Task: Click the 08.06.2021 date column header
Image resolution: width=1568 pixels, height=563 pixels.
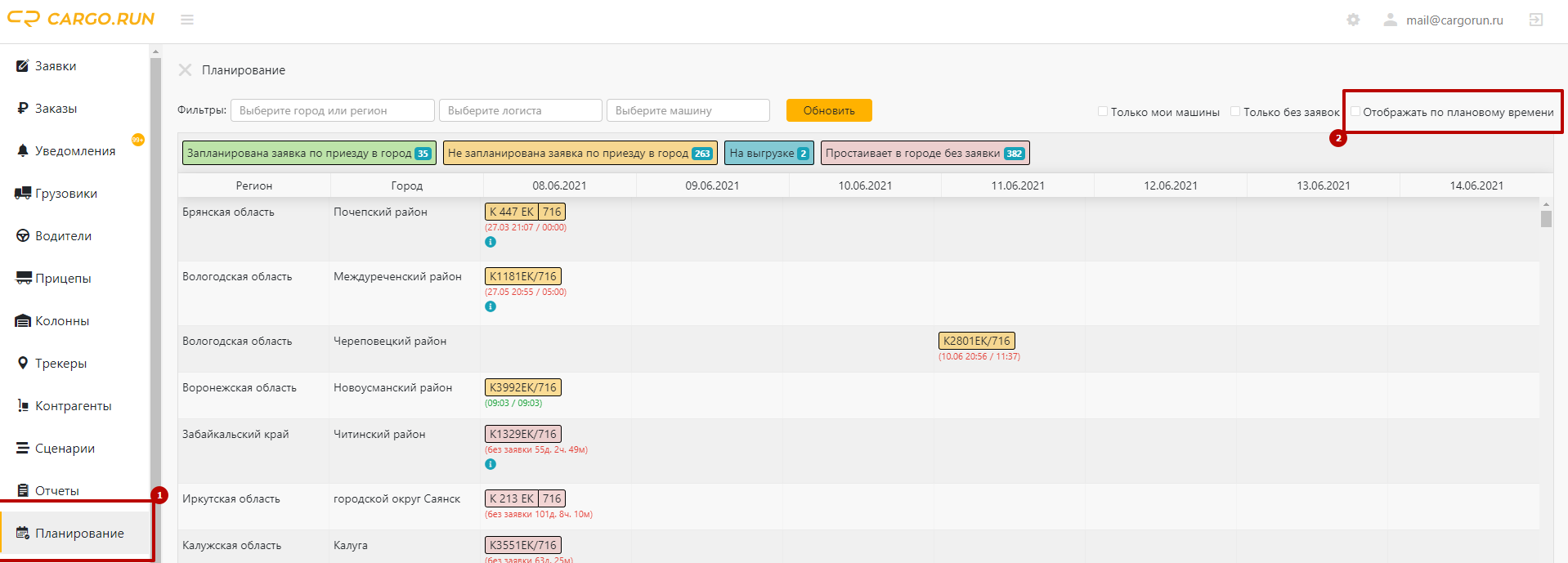Action: click(559, 185)
